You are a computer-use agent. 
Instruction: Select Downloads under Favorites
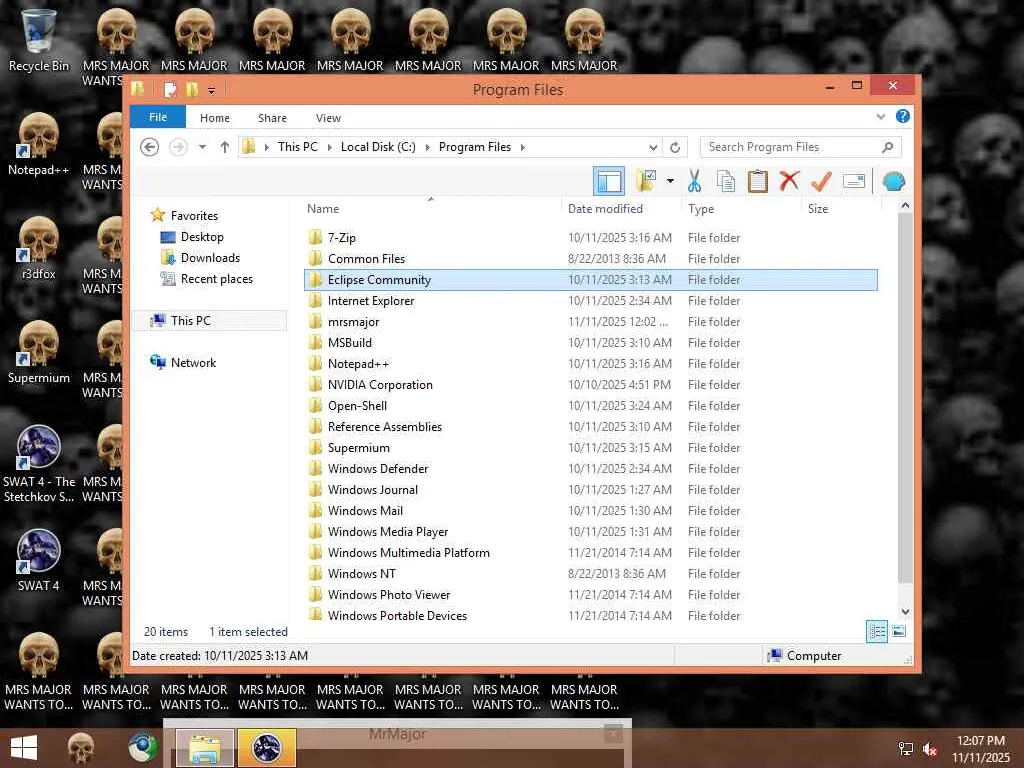[210, 258]
